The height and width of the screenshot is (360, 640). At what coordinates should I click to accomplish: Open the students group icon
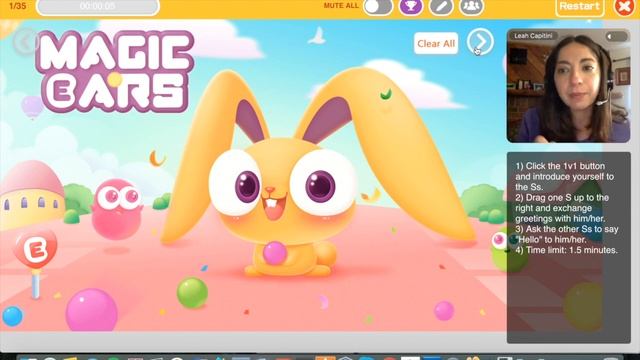pos(471,7)
